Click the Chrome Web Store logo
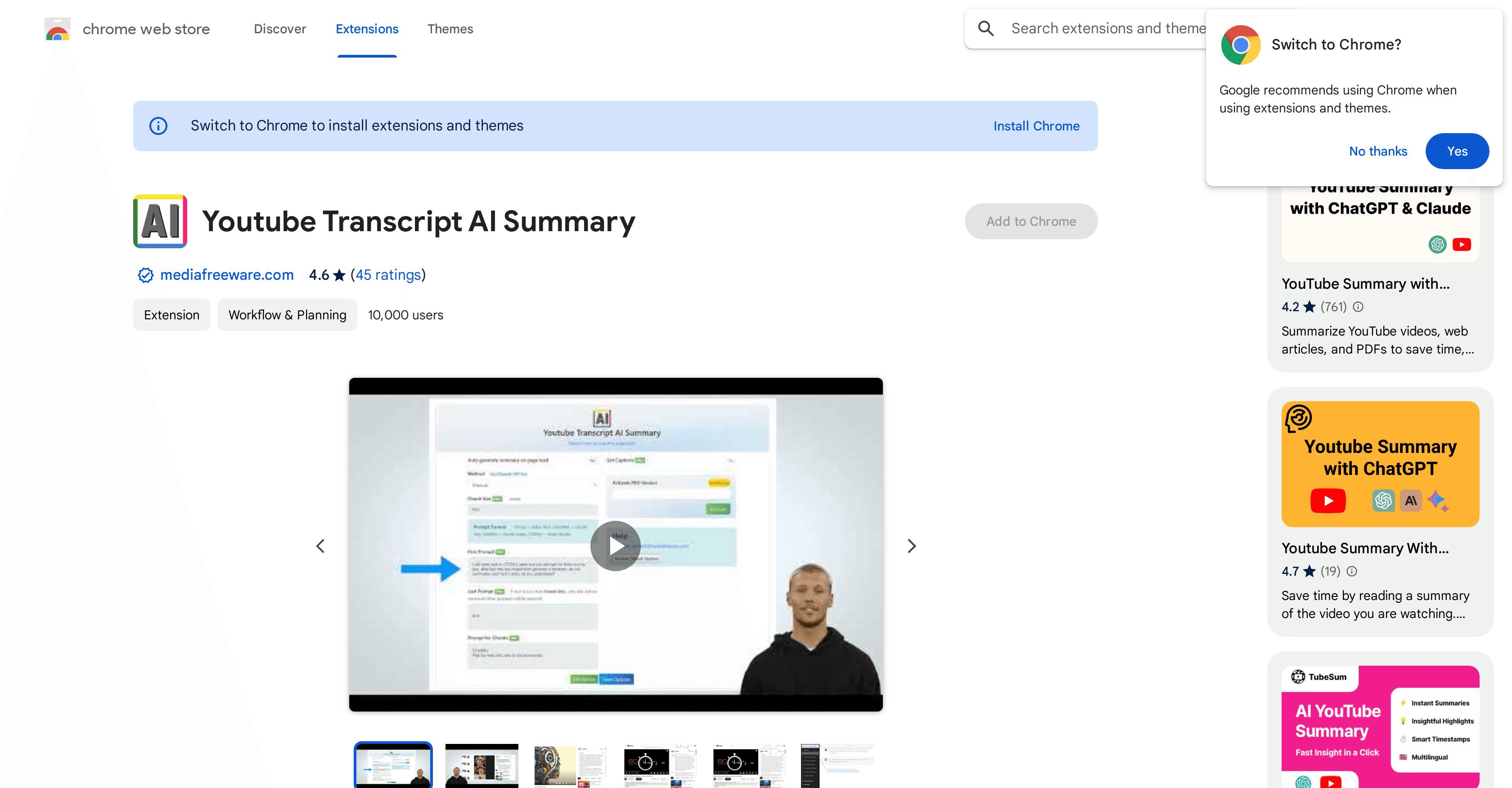 pos(57,28)
